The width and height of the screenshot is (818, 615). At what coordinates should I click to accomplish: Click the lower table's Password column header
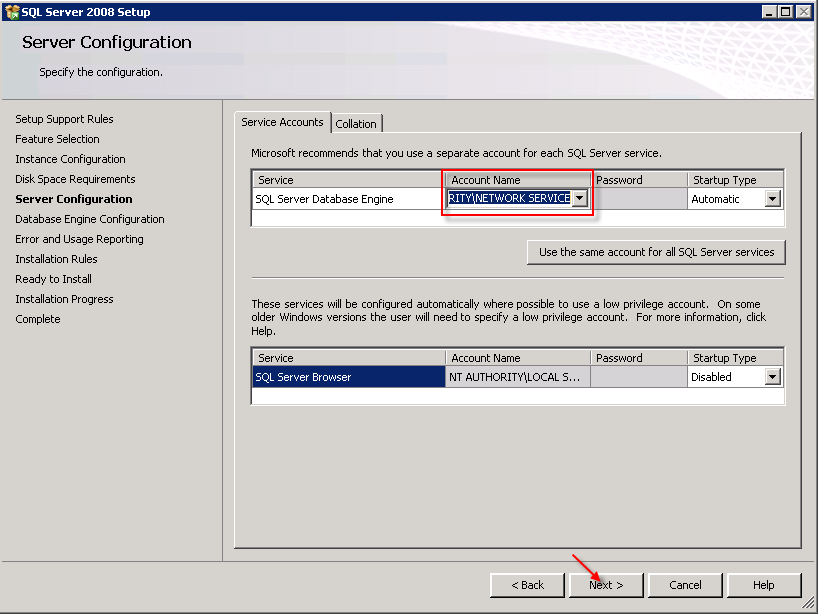pos(639,358)
